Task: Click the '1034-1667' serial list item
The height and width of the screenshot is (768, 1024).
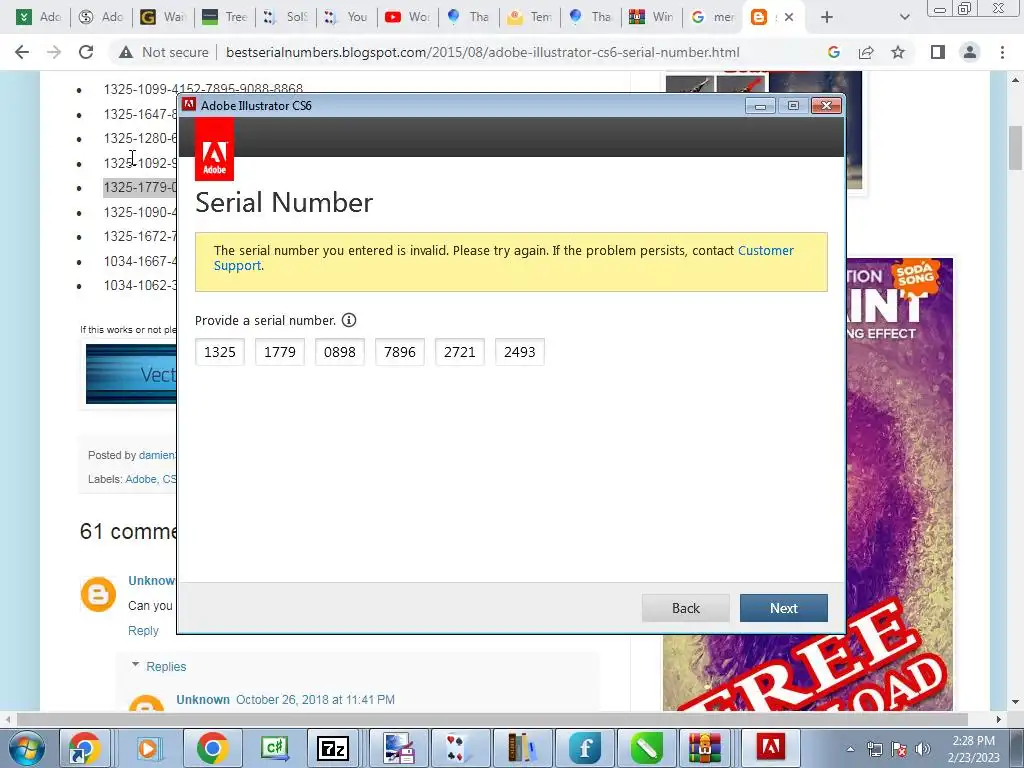Action: 140,261
